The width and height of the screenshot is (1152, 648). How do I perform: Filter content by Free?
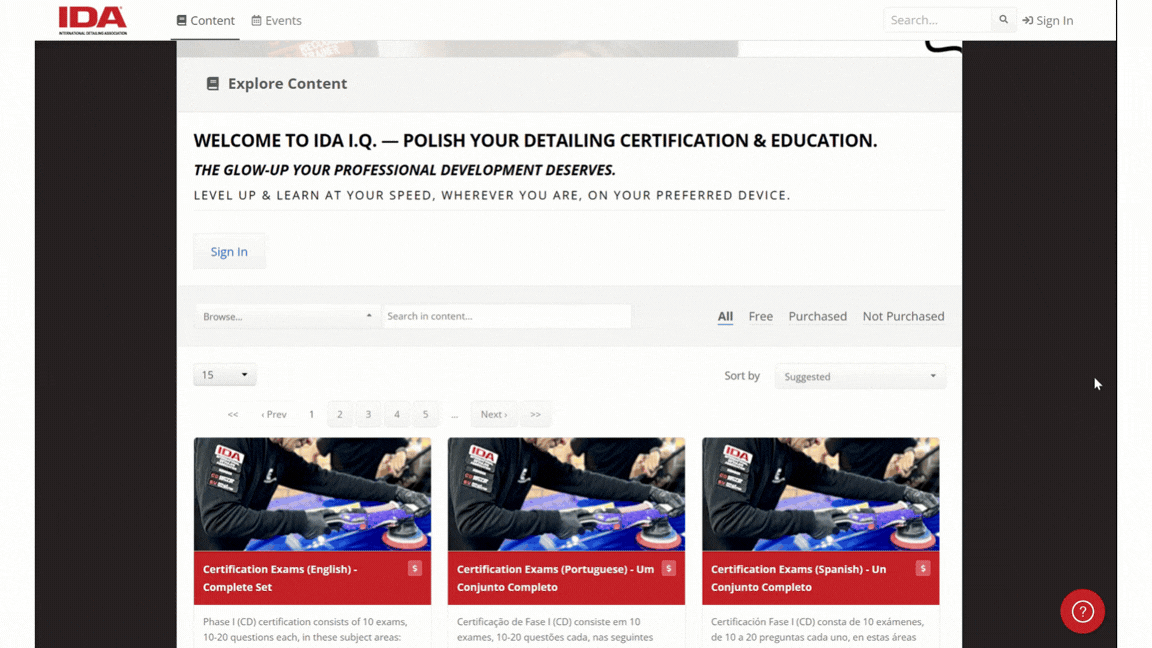tap(760, 316)
